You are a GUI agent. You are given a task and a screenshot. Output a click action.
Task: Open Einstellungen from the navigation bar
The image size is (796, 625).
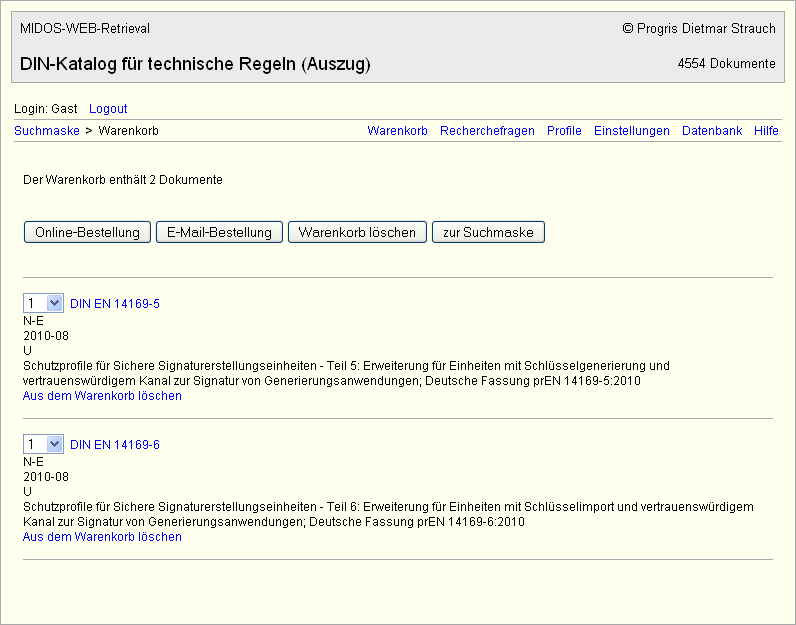point(631,131)
